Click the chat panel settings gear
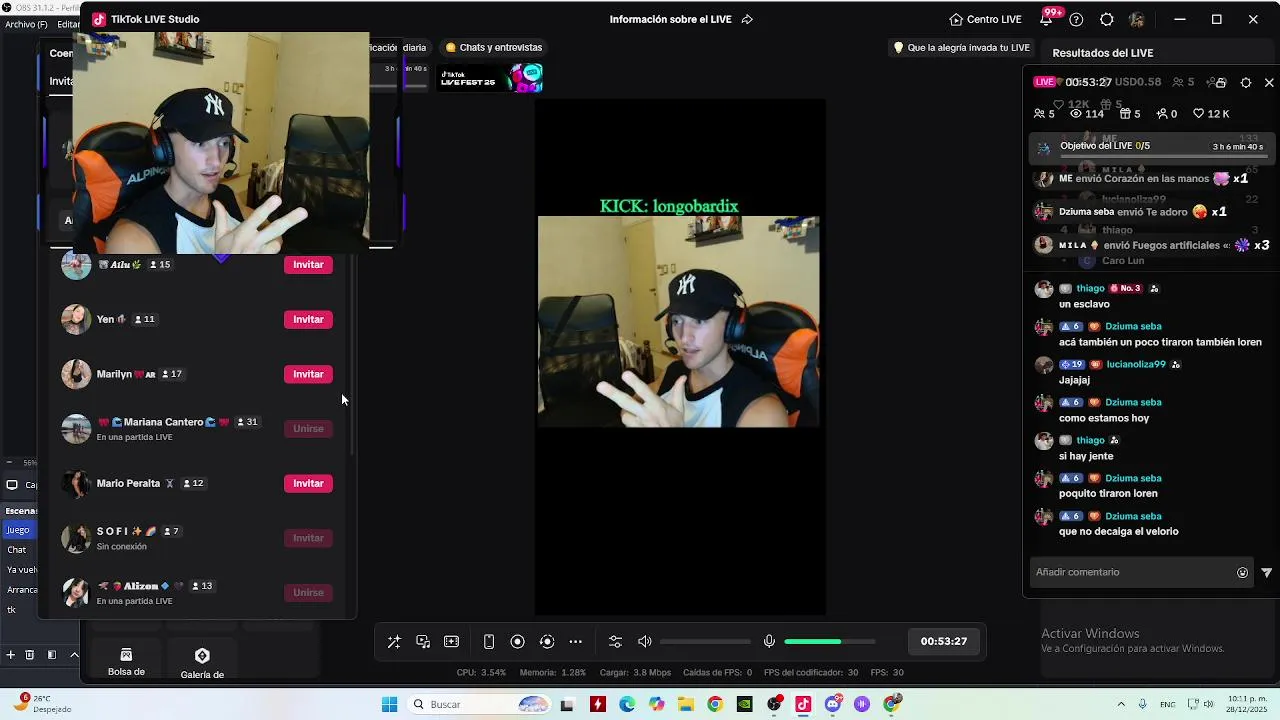Viewport: 1280px width, 720px height. point(1246,82)
